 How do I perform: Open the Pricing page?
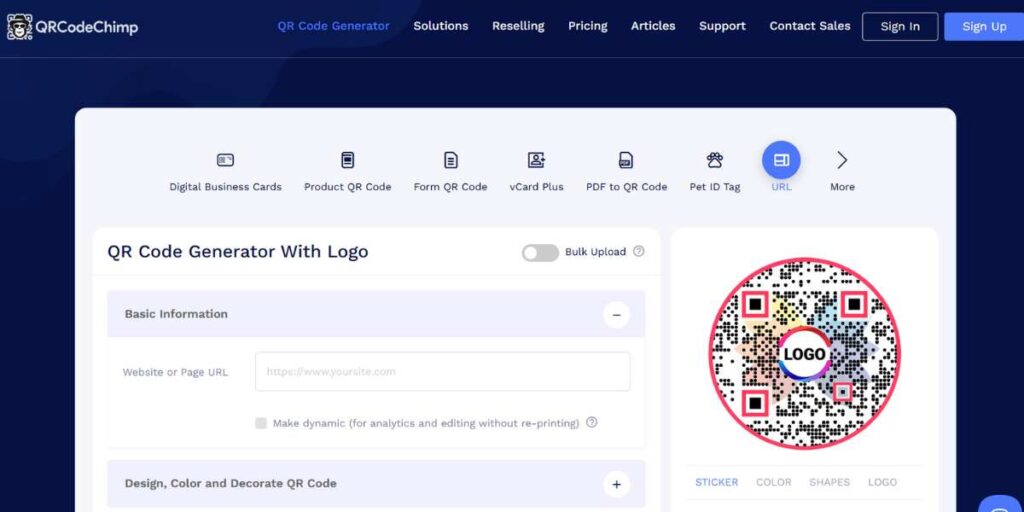pos(588,26)
